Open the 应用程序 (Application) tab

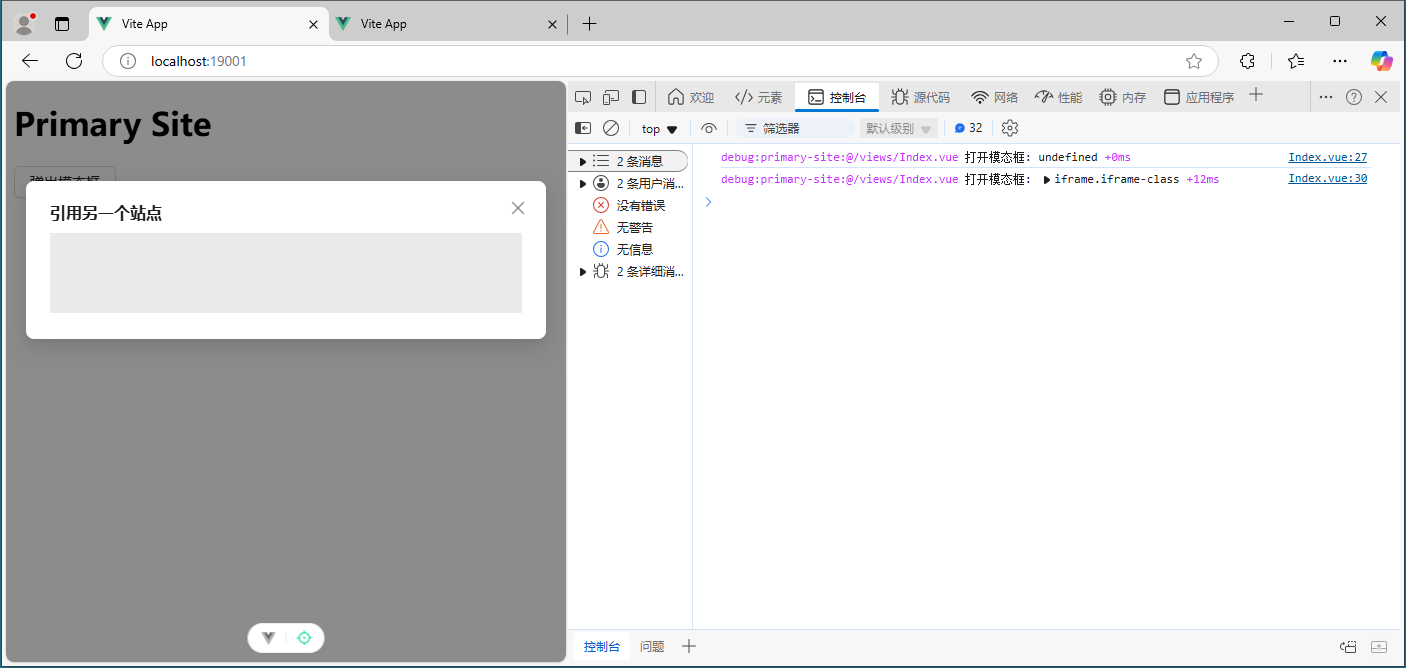coord(1199,97)
